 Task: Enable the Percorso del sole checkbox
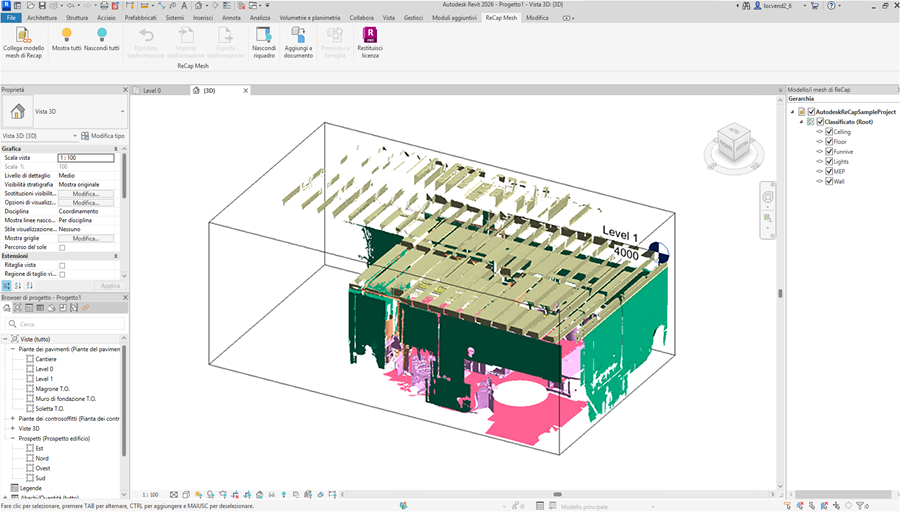click(x=62, y=247)
